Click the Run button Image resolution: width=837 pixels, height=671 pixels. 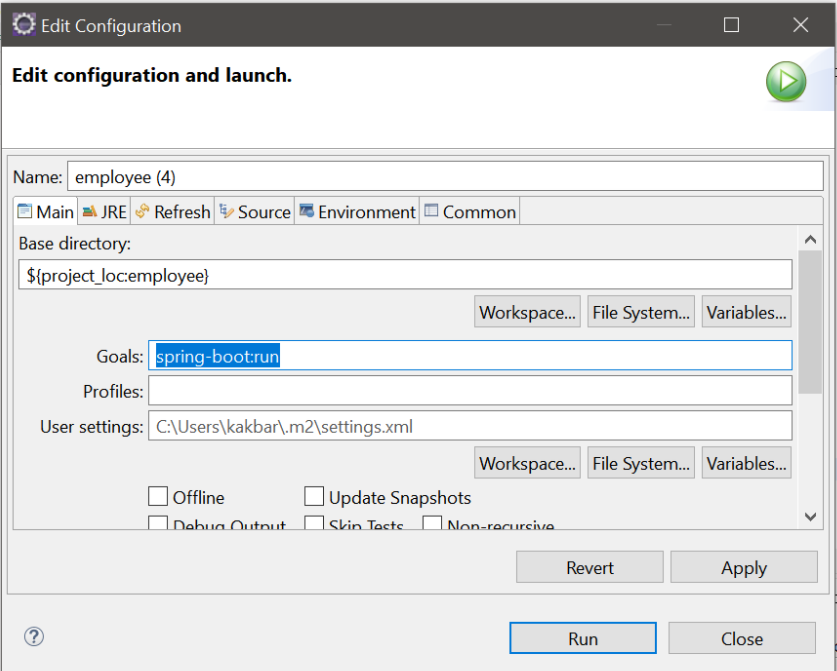(x=583, y=638)
